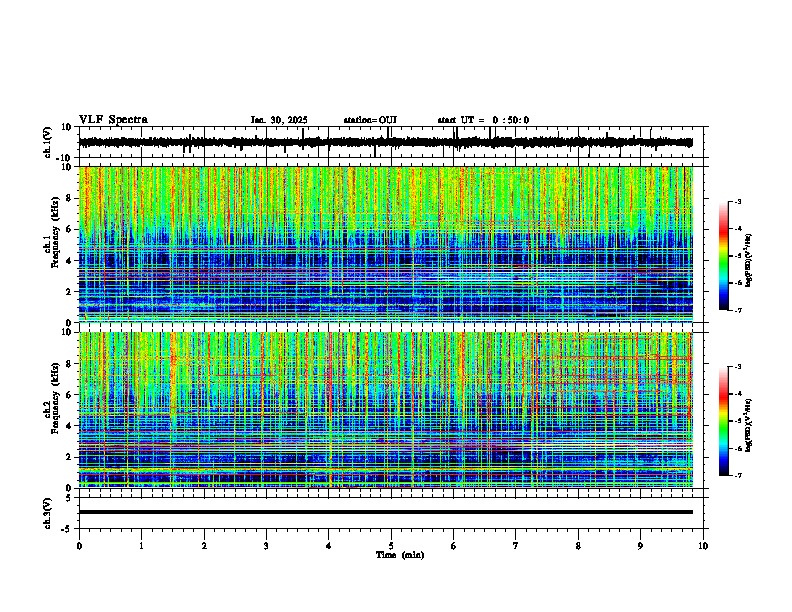Click the ch.2 spectrogram panel
The height and width of the screenshot is (612, 792).
point(386,410)
